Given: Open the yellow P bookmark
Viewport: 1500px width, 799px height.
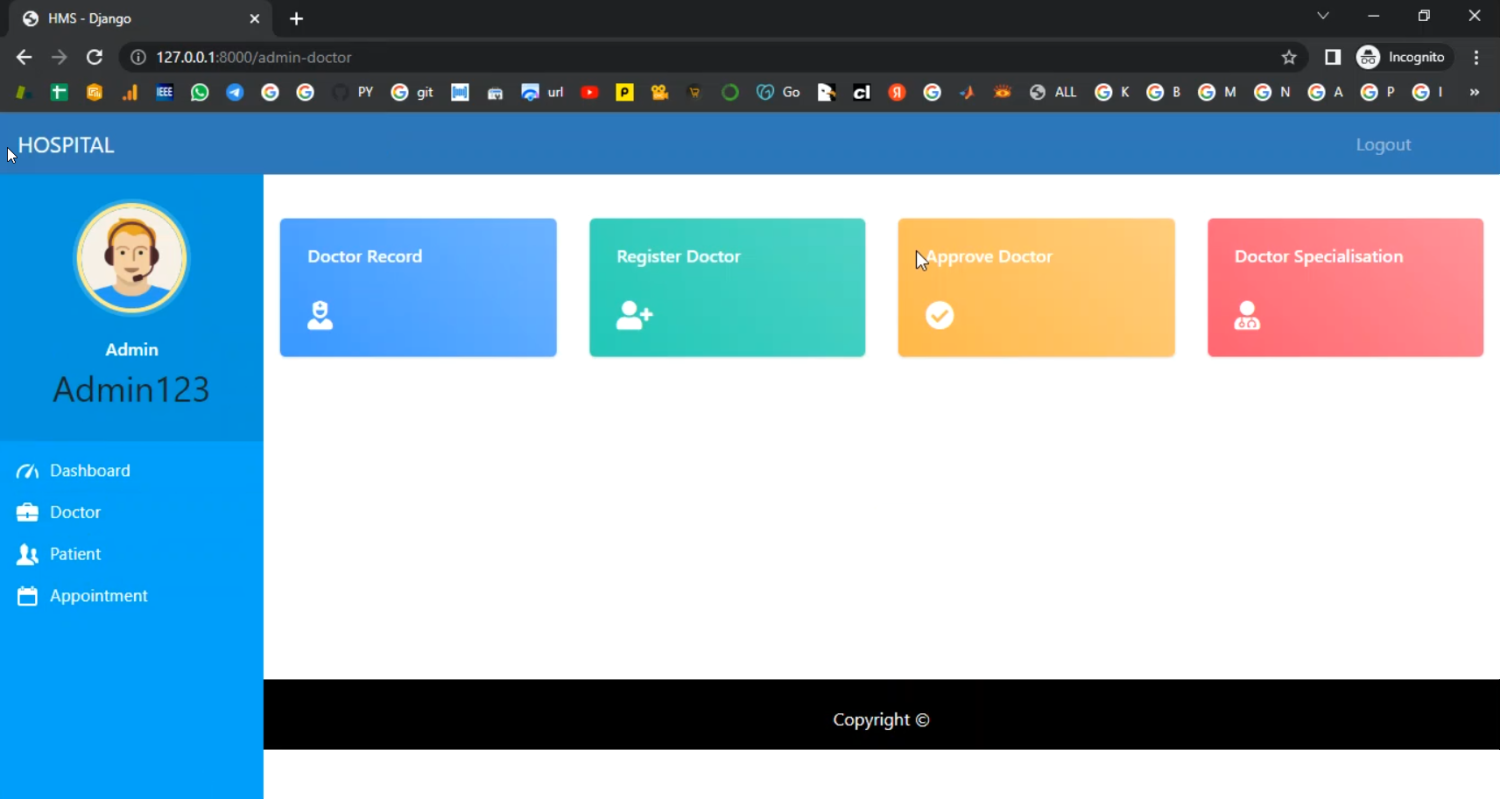Looking at the screenshot, I should pos(624,92).
